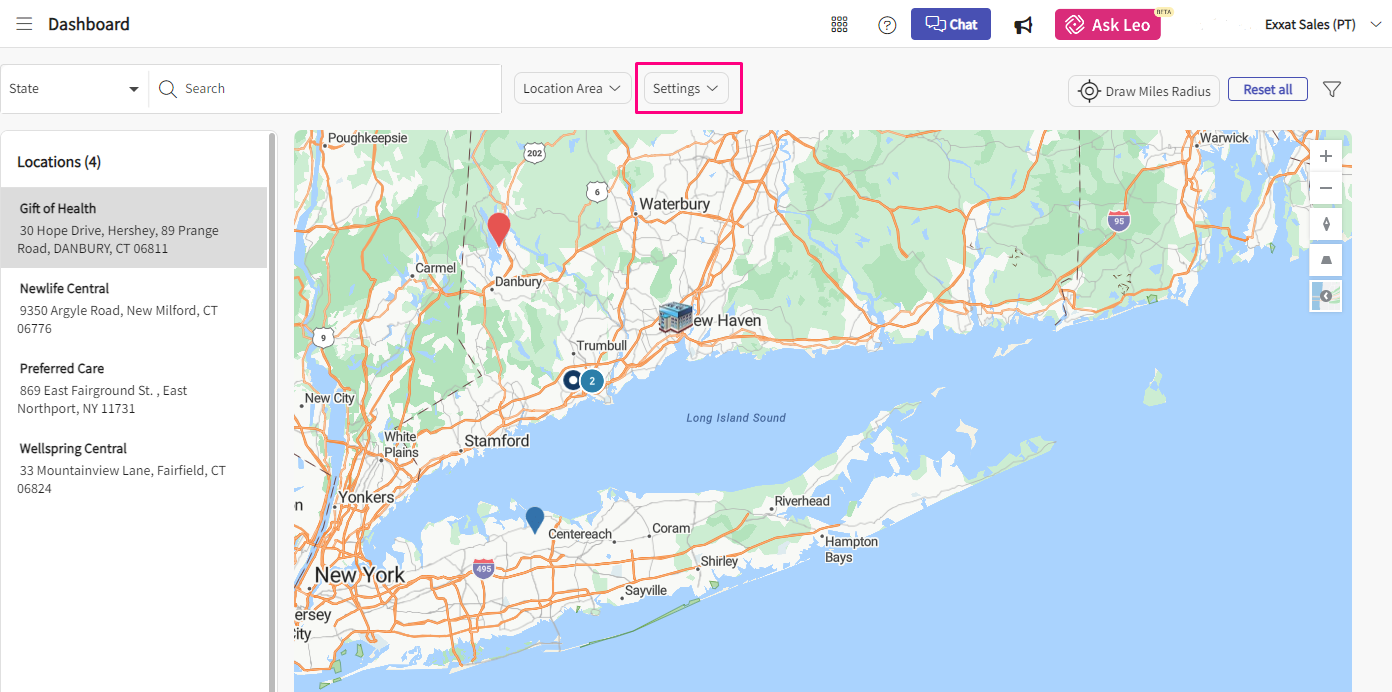1392x692 pixels.
Task: Click the help question mark icon
Action: tap(887, 25)
